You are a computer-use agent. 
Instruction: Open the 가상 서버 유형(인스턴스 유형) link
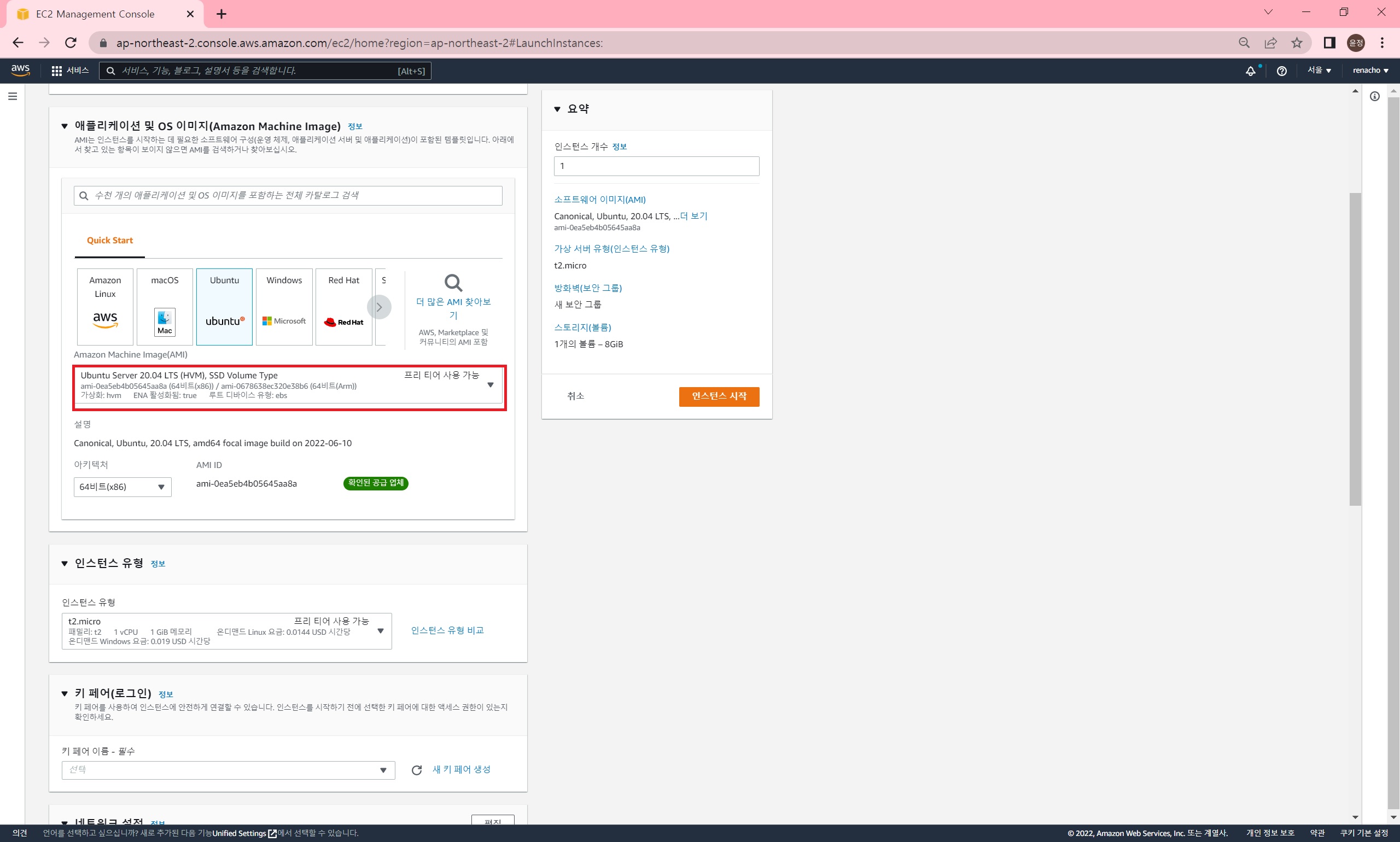point(612,249)
